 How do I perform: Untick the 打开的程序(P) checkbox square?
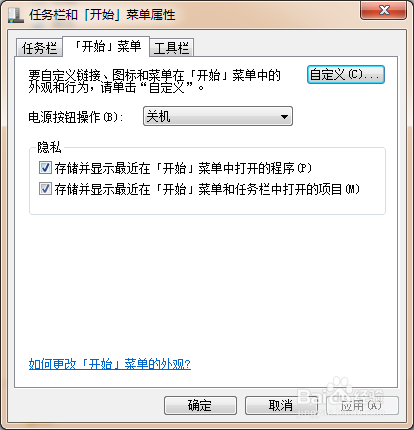point(45,168)
